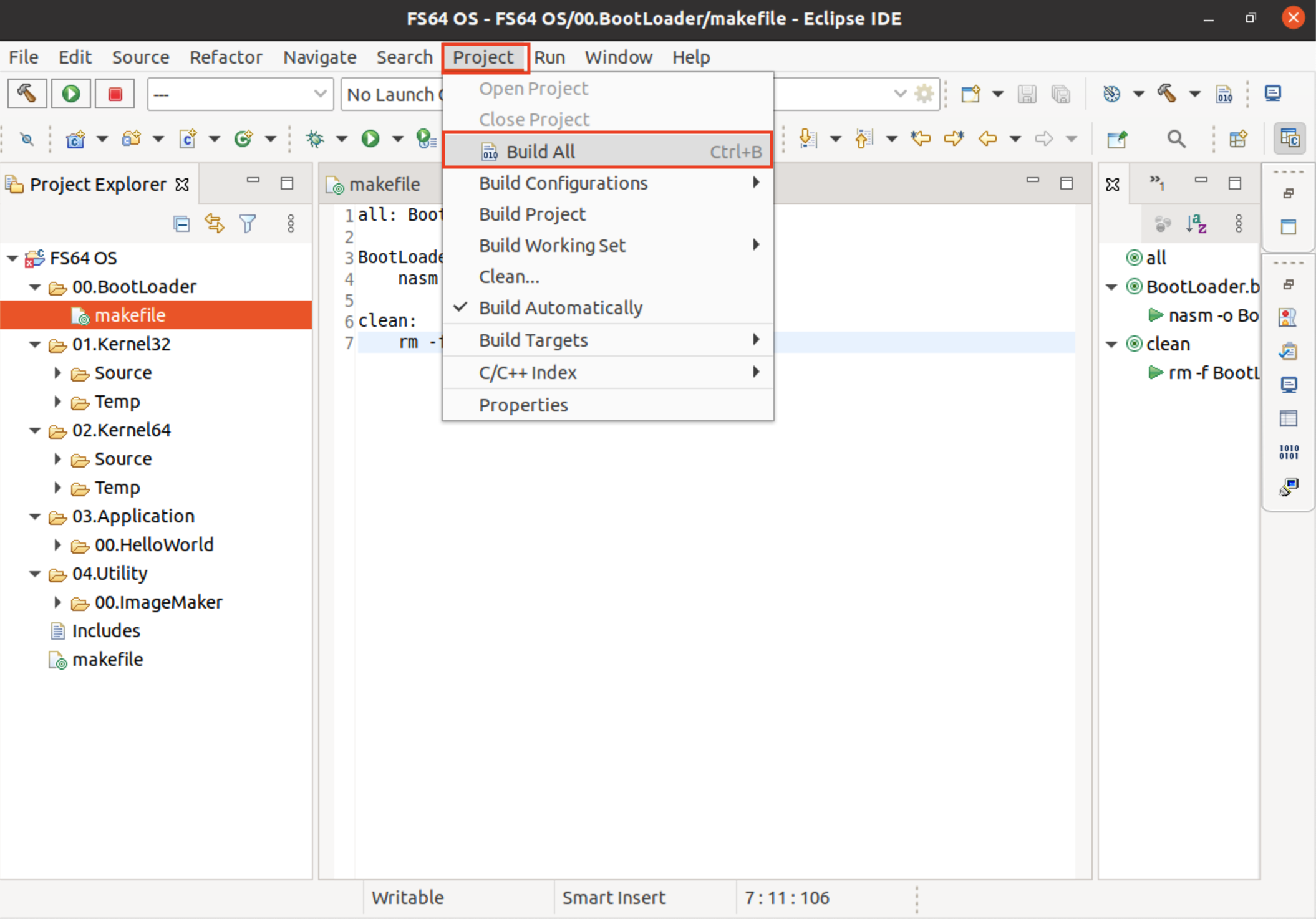Expand the 00.HelloWorld folder
Viewport: 1316px width, 919px height.
tap(57, 545)
